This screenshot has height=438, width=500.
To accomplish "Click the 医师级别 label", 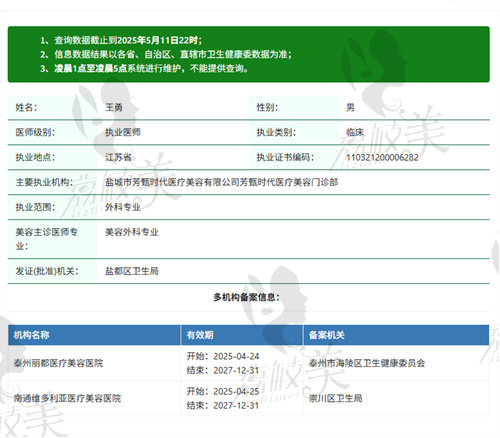I will pyautogui.click(x=35, y=132).
